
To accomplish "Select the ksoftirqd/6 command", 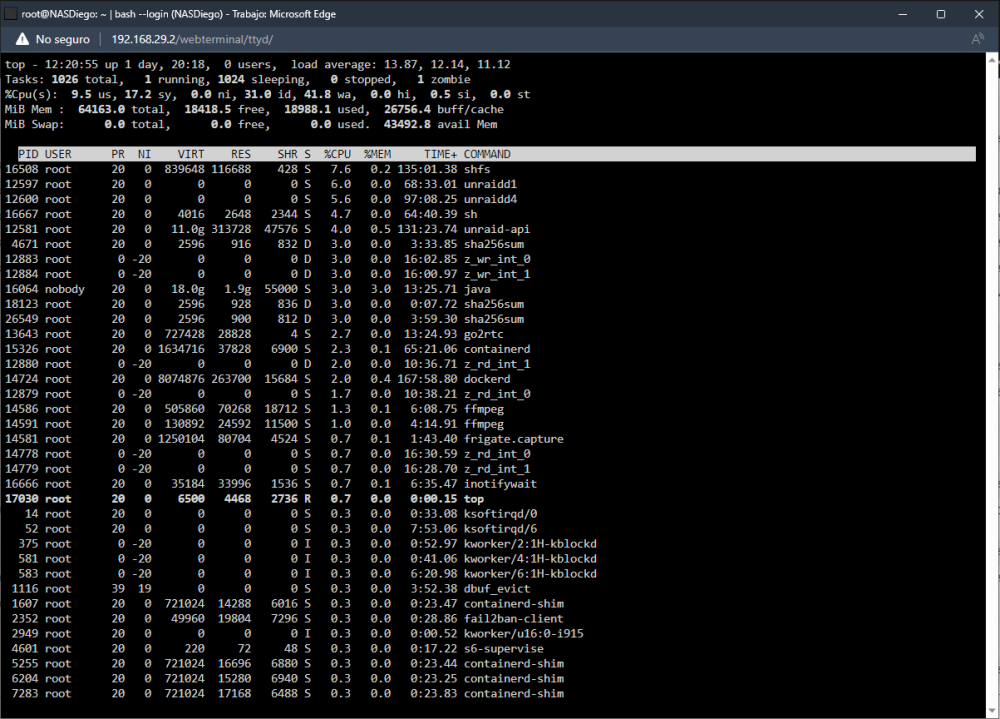I will tap(500, 529).
